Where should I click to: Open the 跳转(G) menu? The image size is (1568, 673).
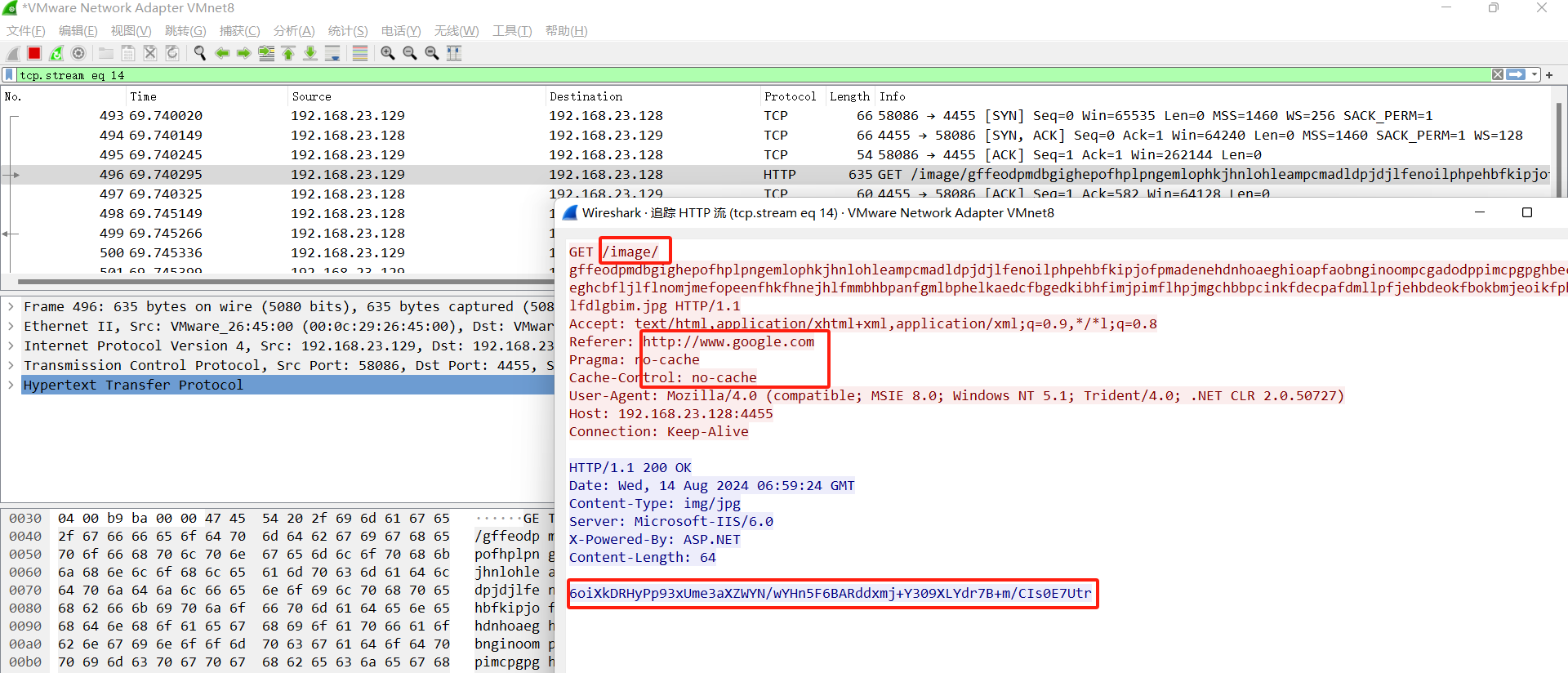(x=185, y=31)
